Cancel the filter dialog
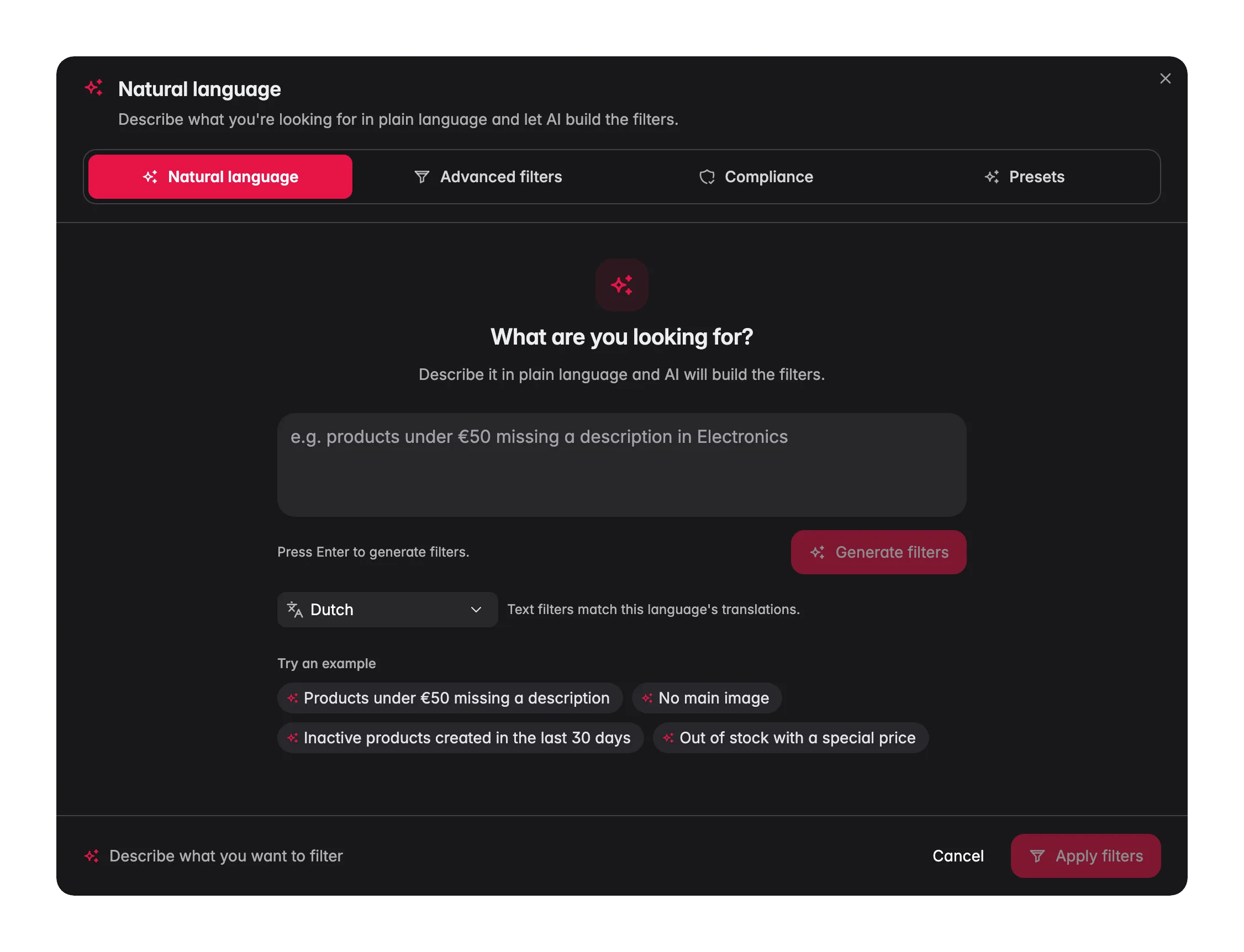 click(958, 856)
